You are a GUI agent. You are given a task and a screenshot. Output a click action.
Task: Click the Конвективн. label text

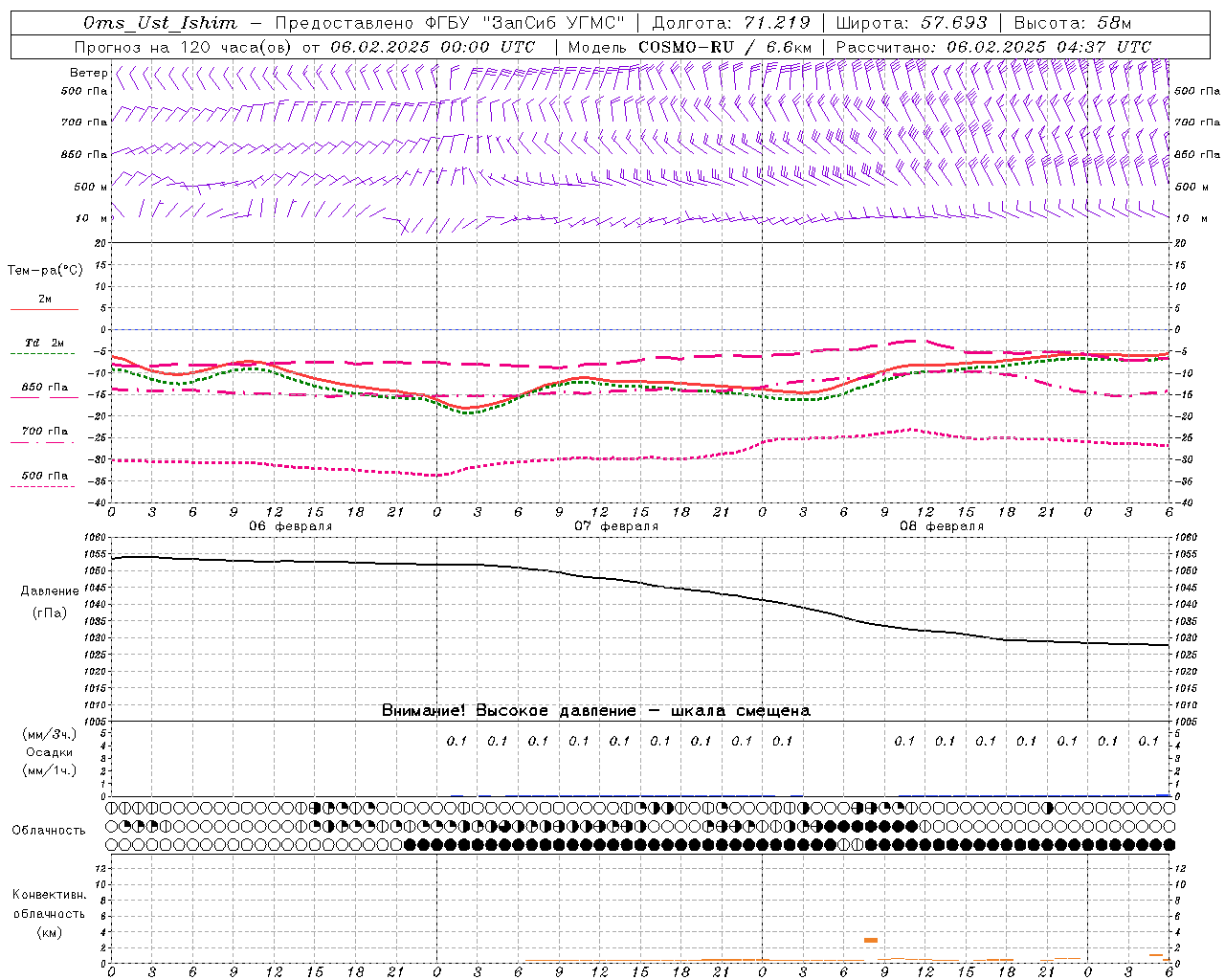click(x=50, y=895)
